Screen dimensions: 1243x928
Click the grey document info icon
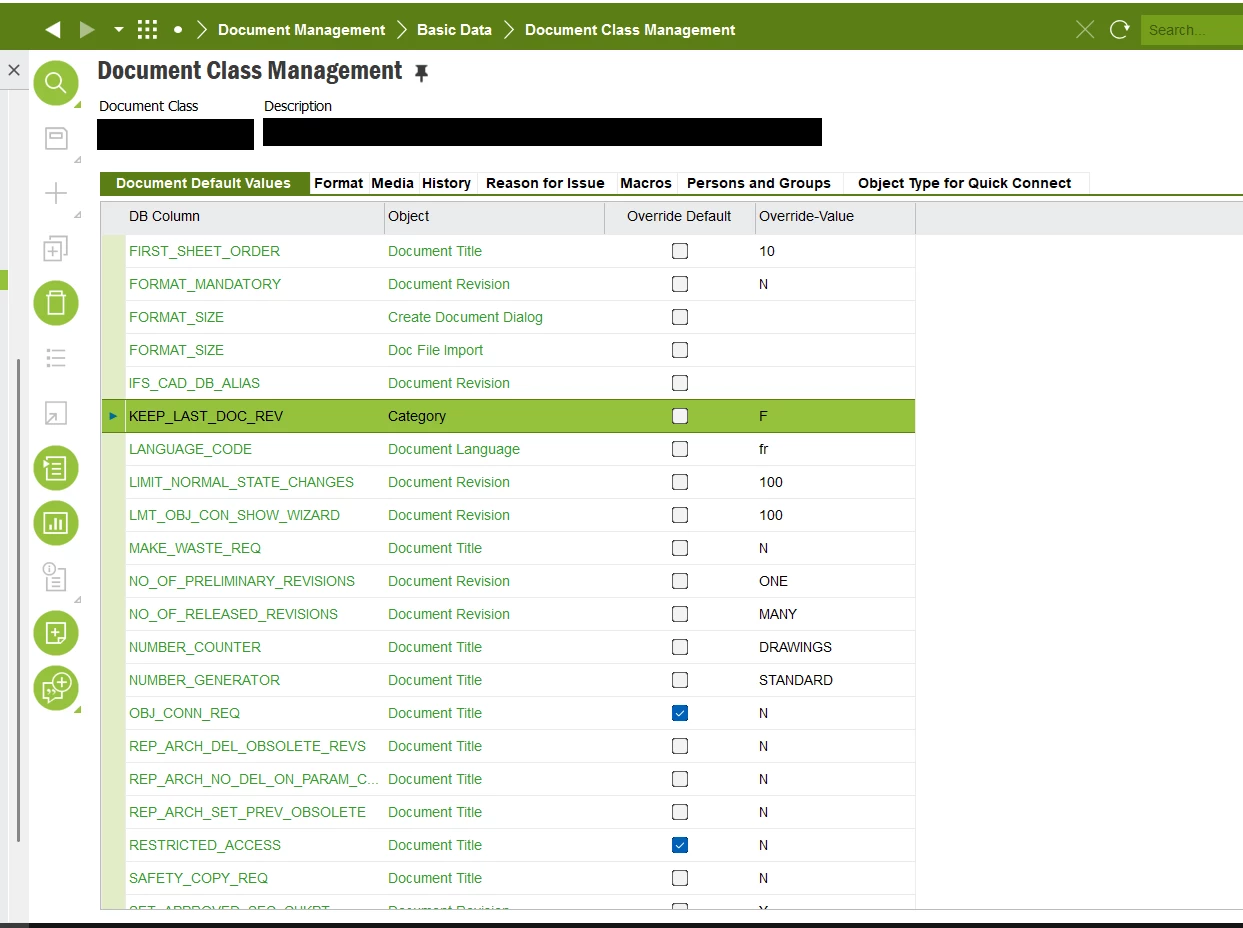pos(56,577)
